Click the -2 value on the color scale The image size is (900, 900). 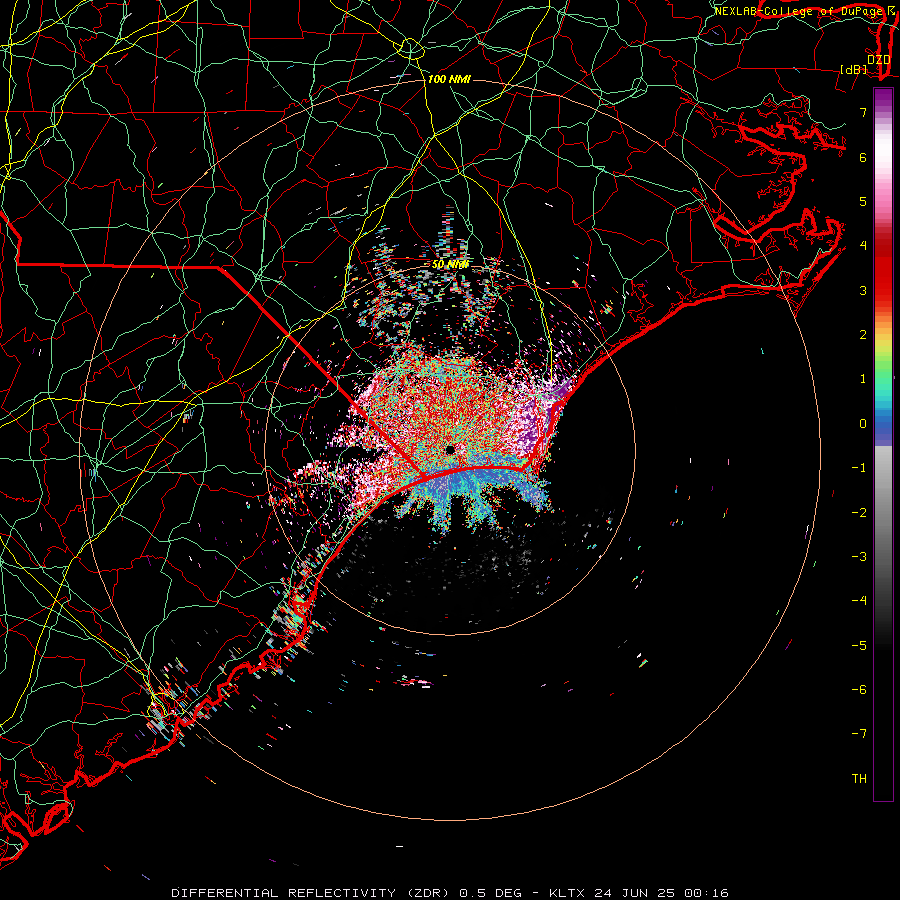[x=859, y=513]
